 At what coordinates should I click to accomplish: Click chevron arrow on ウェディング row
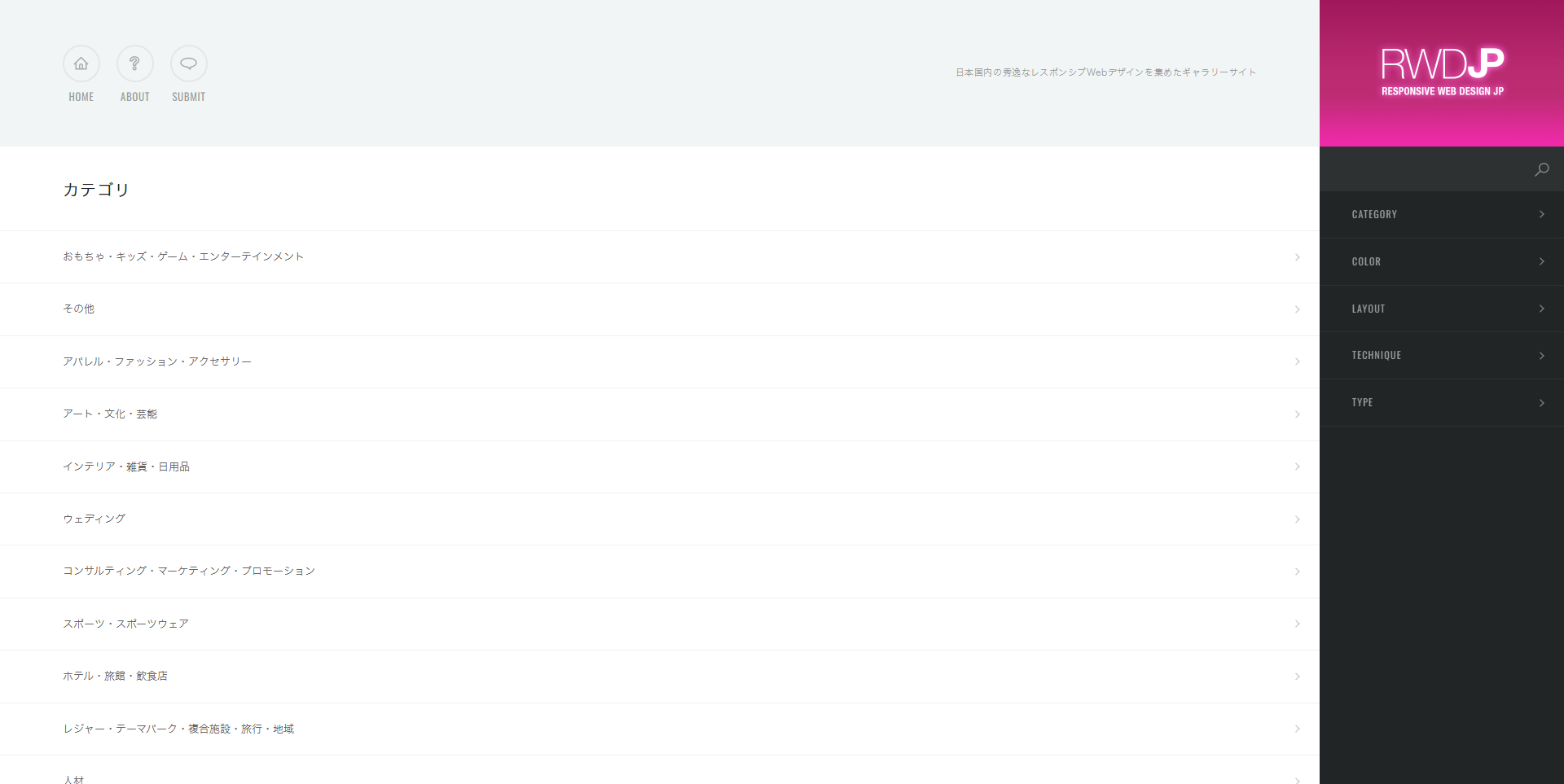pos(1297,519)
